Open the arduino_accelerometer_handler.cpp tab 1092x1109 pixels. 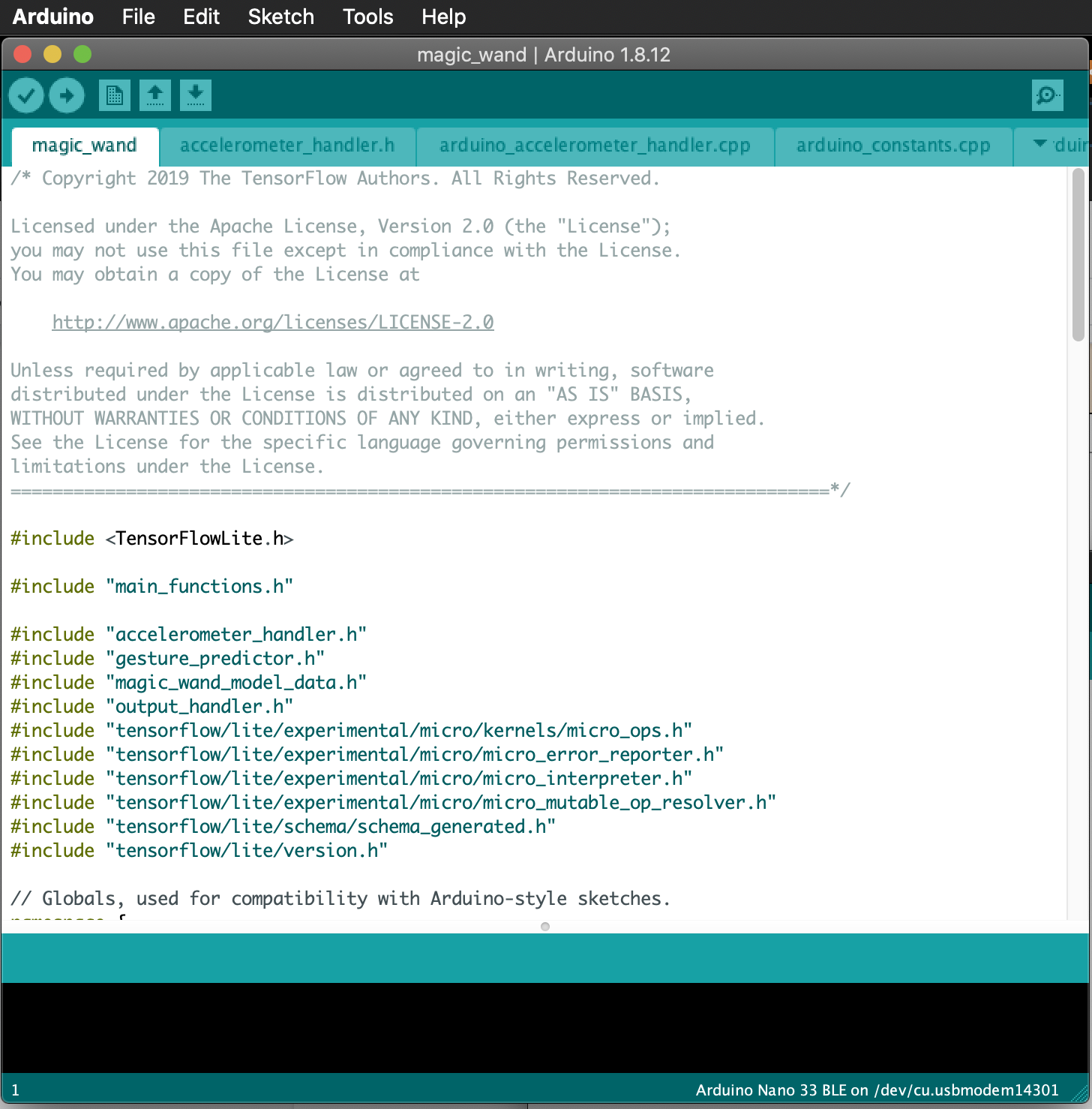(x=595, y=146)
